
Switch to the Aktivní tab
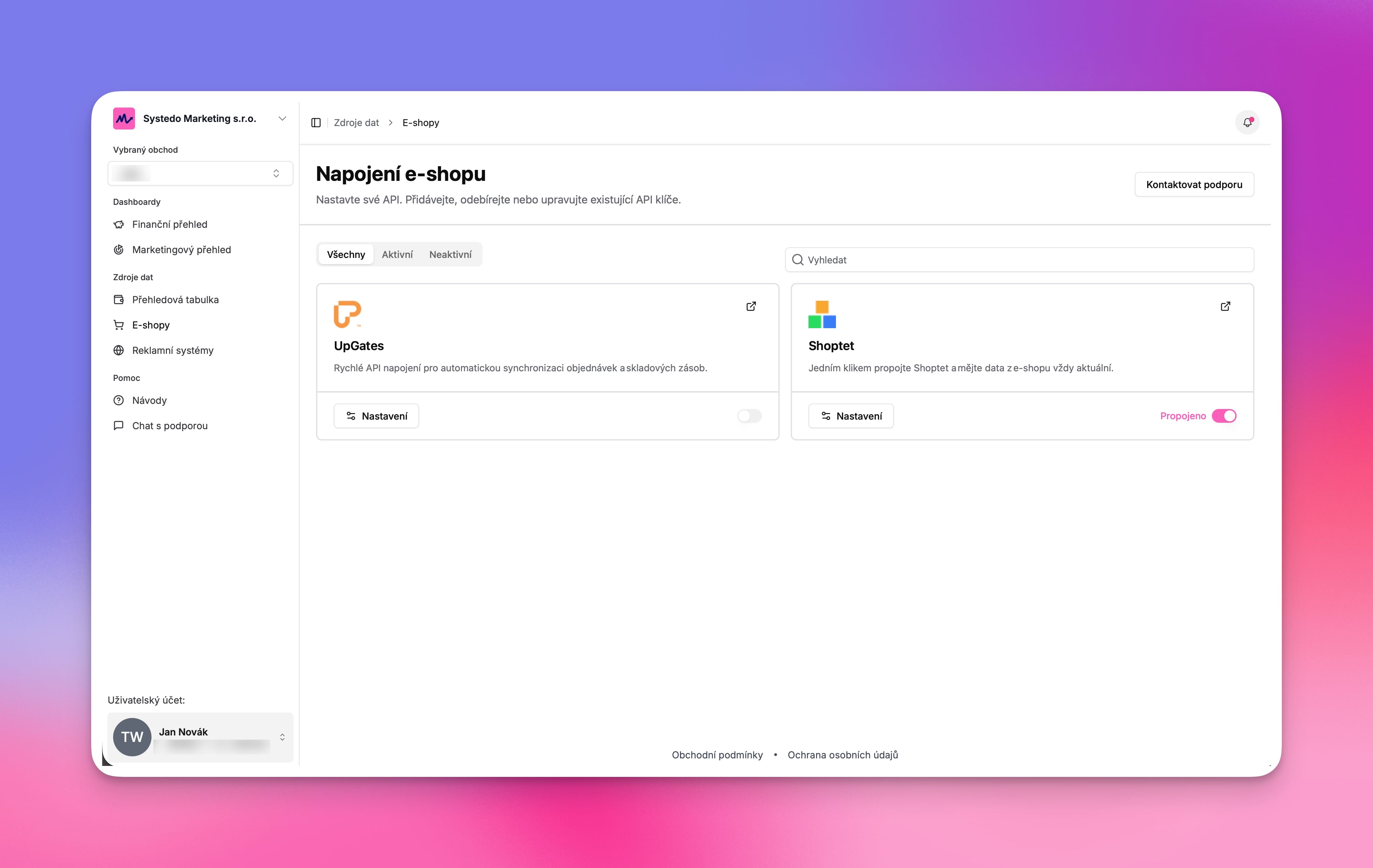click(397, 254)
